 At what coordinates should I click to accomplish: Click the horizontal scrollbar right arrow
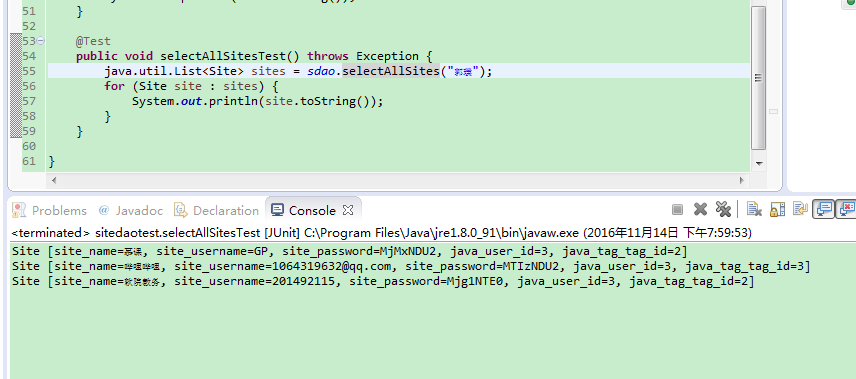point(742,180)
